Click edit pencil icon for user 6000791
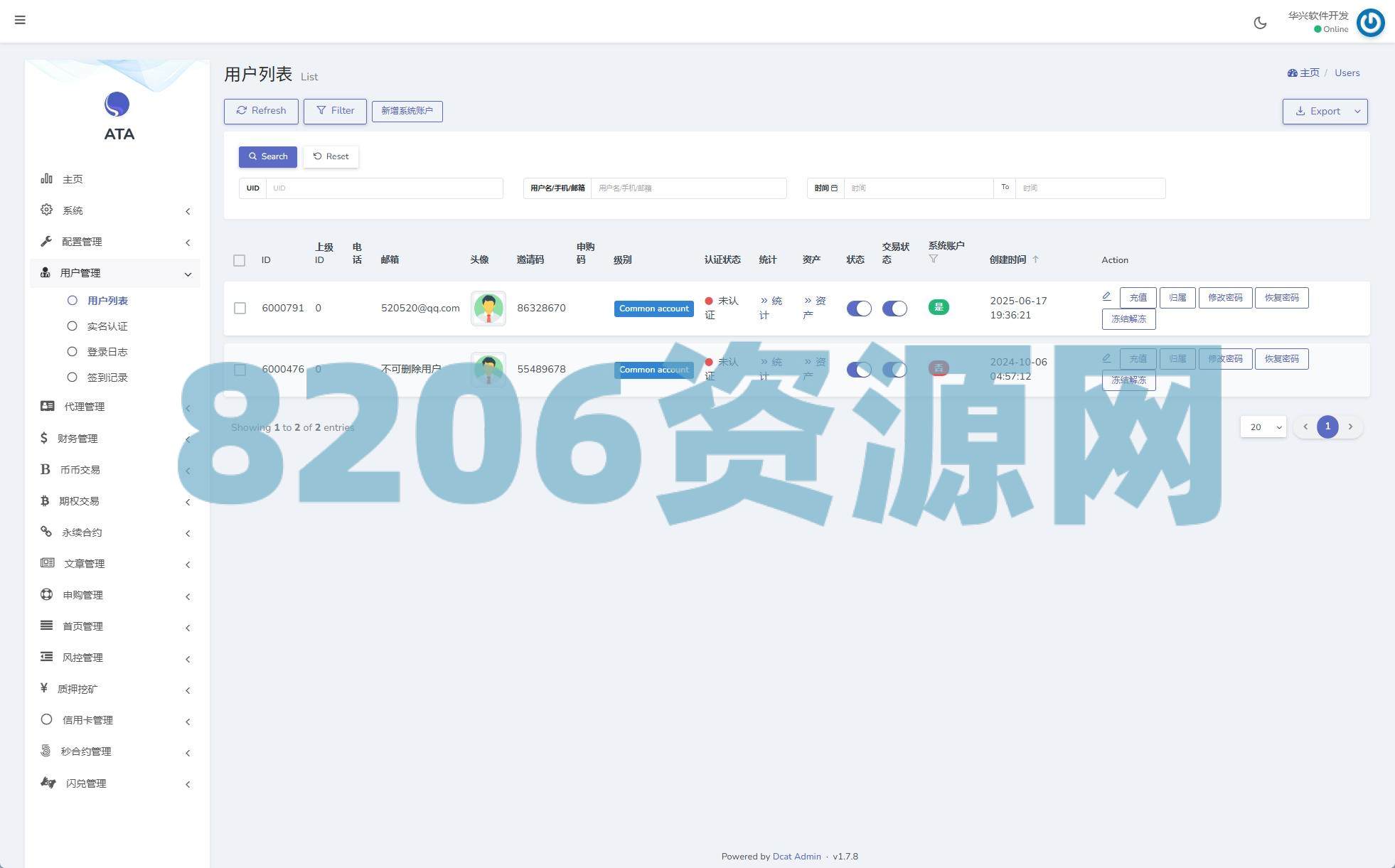This screenshot has width=1395, height=868. [x=1106, y=296]
